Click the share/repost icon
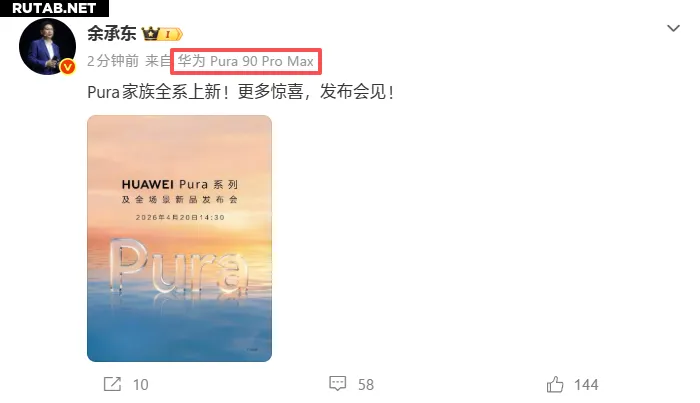 (112, 384)
